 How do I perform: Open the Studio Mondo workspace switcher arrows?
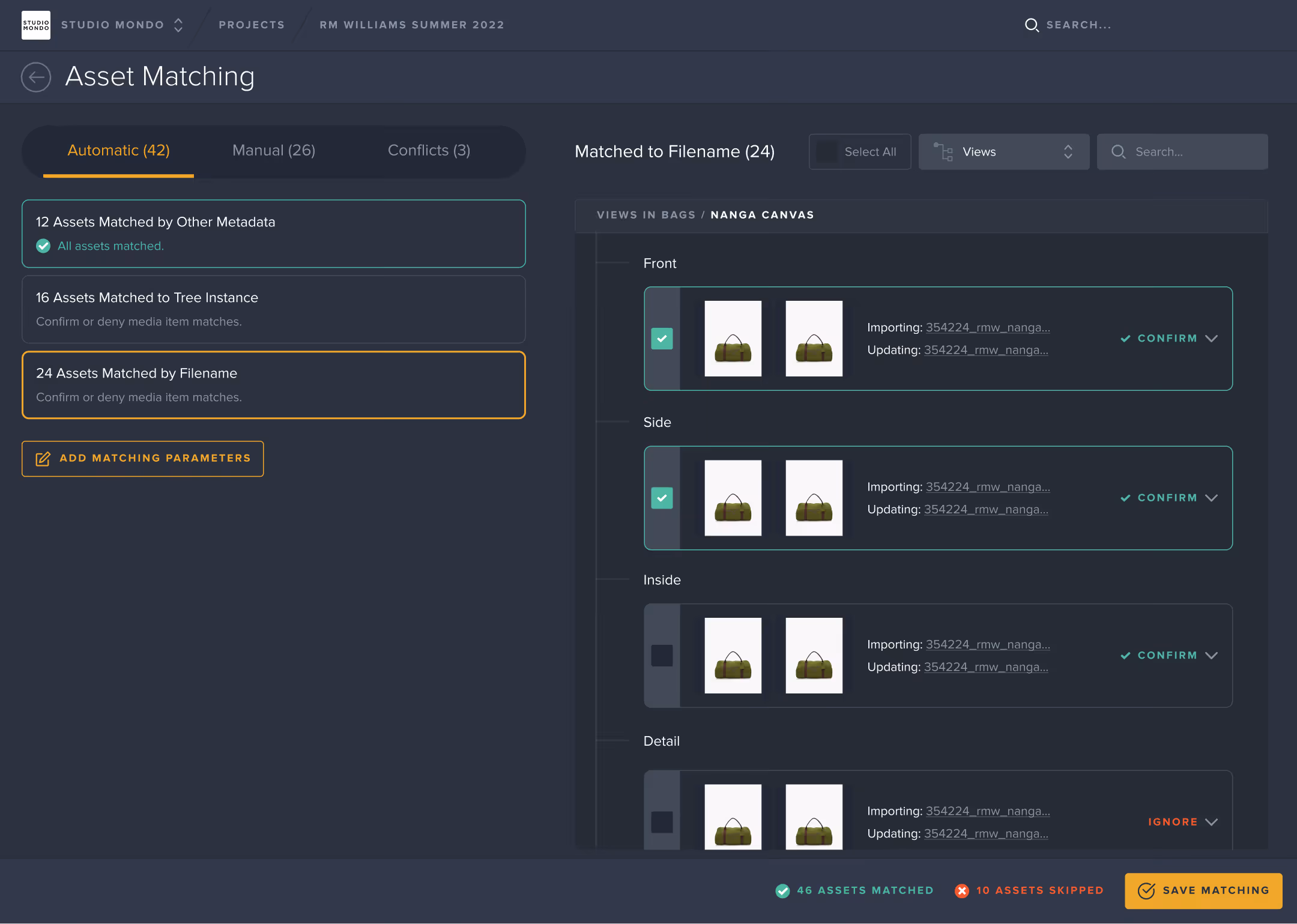coord(178,25)
